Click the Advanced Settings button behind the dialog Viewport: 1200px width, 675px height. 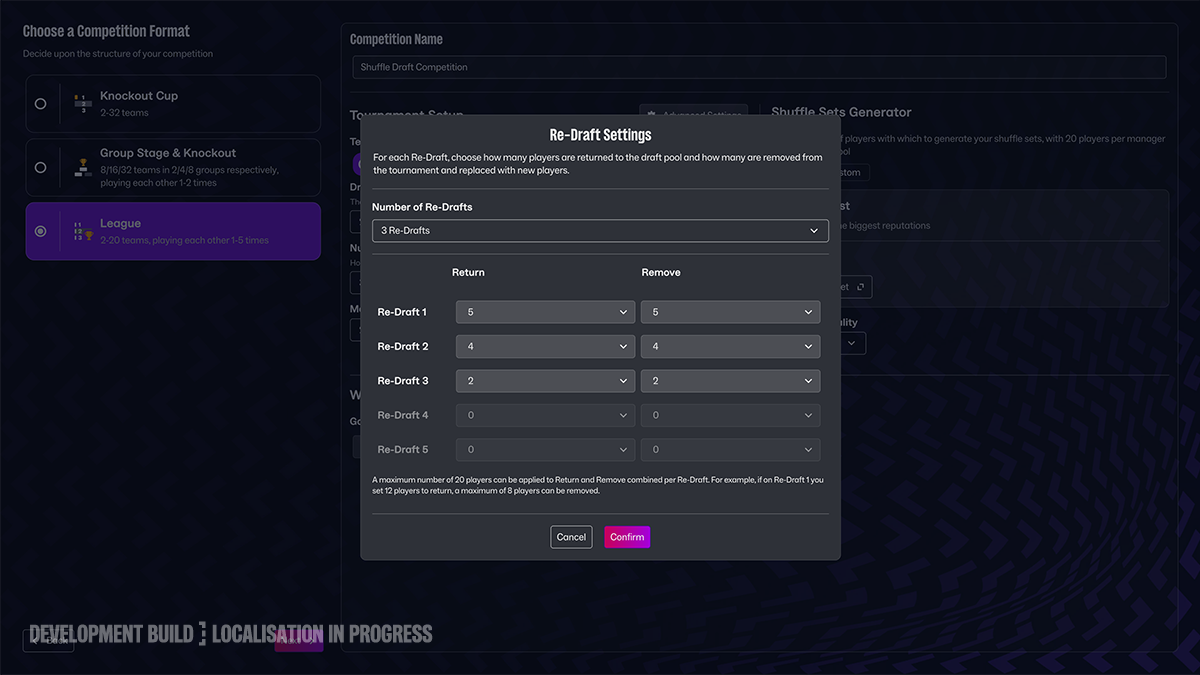693,115
